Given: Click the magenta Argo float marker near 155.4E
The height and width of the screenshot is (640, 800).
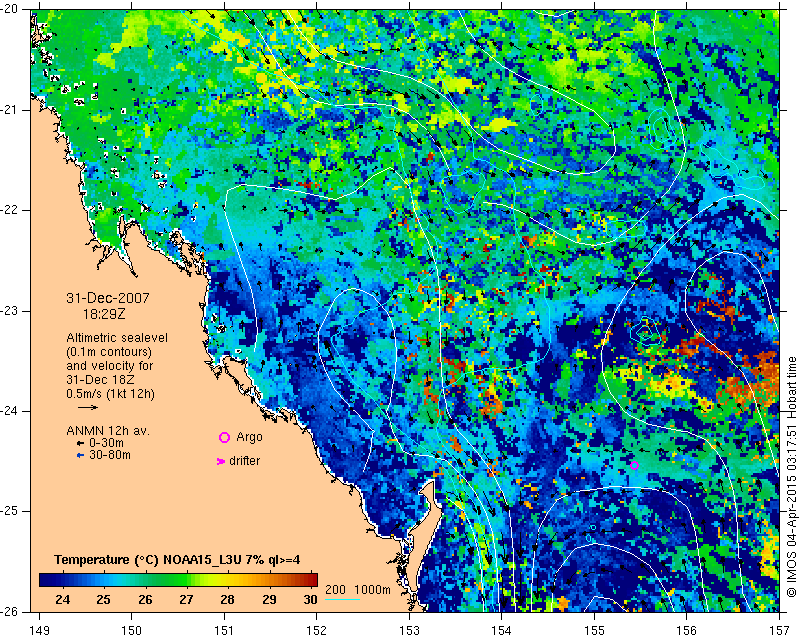Looking at the screenshot, I should [x=634, y=465].
